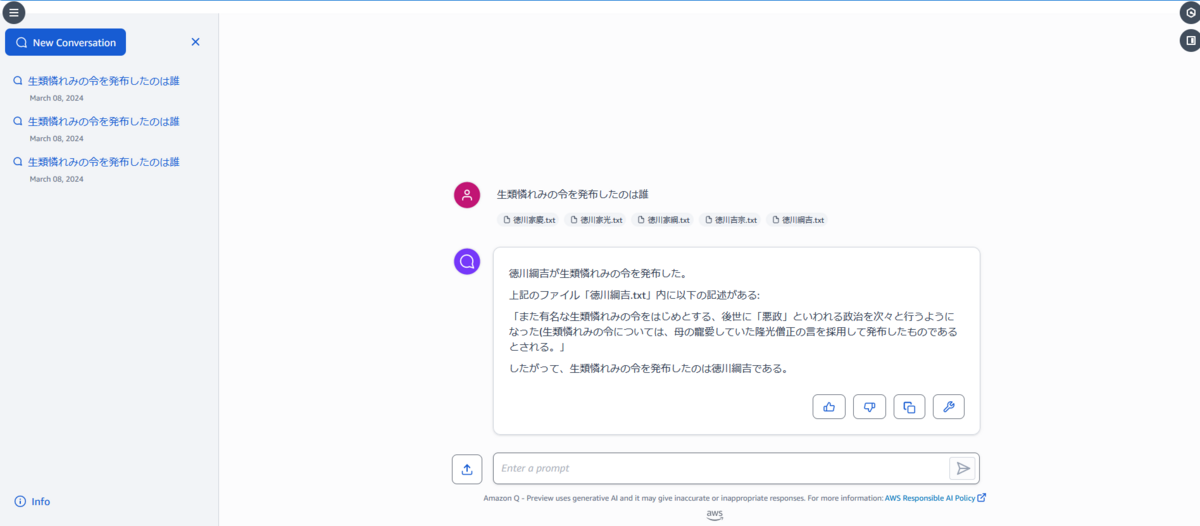Click the pink user avatar icon
1200x526 pixels.
click(467, 195)
